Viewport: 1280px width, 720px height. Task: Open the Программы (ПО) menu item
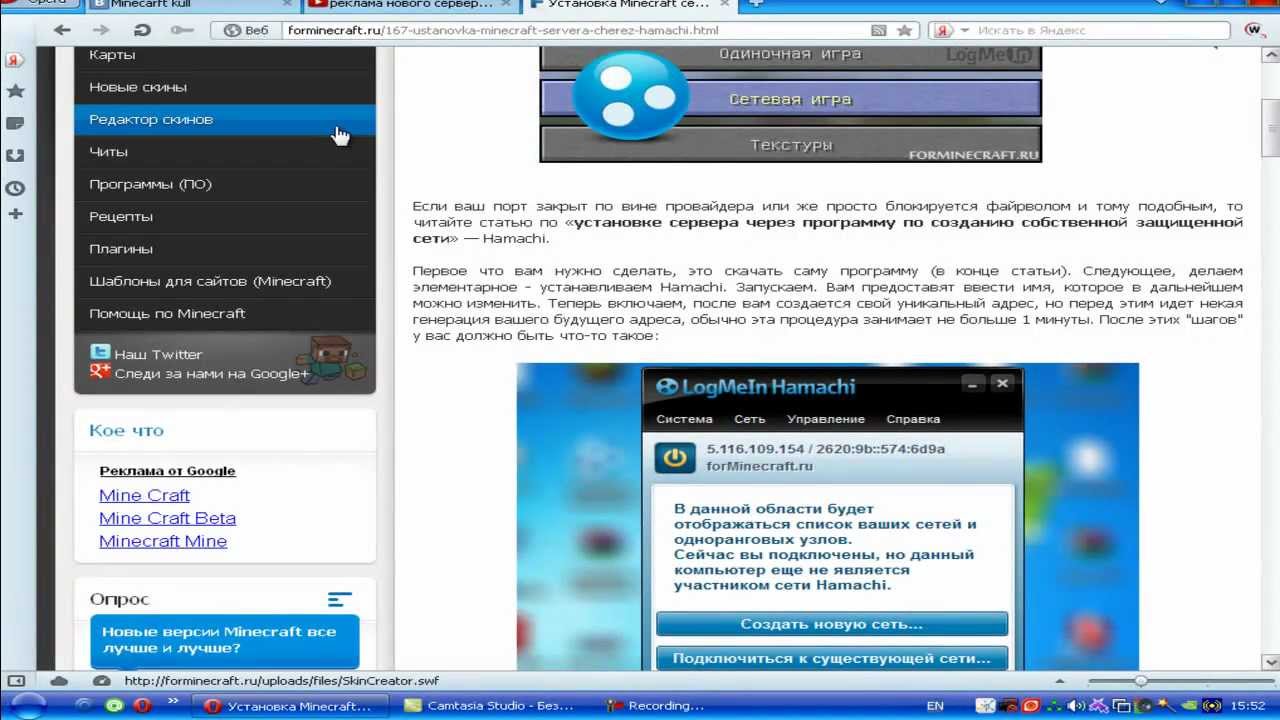(x=225, y=184)
